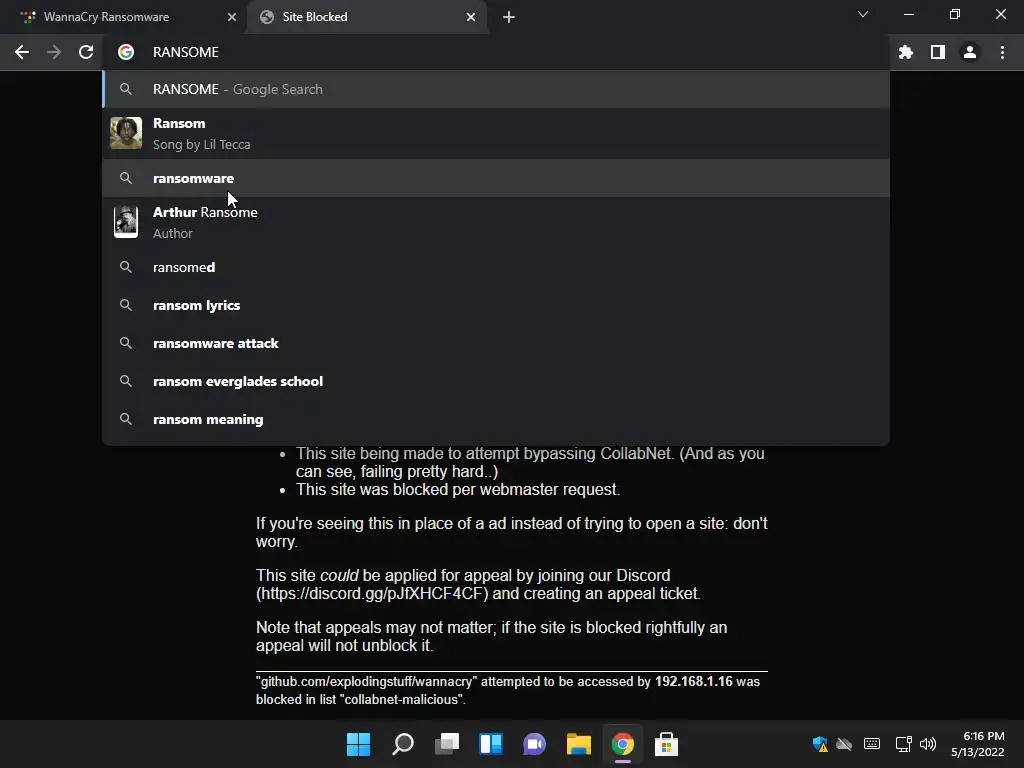Open the Chrome profile menu

pos(970,52)
